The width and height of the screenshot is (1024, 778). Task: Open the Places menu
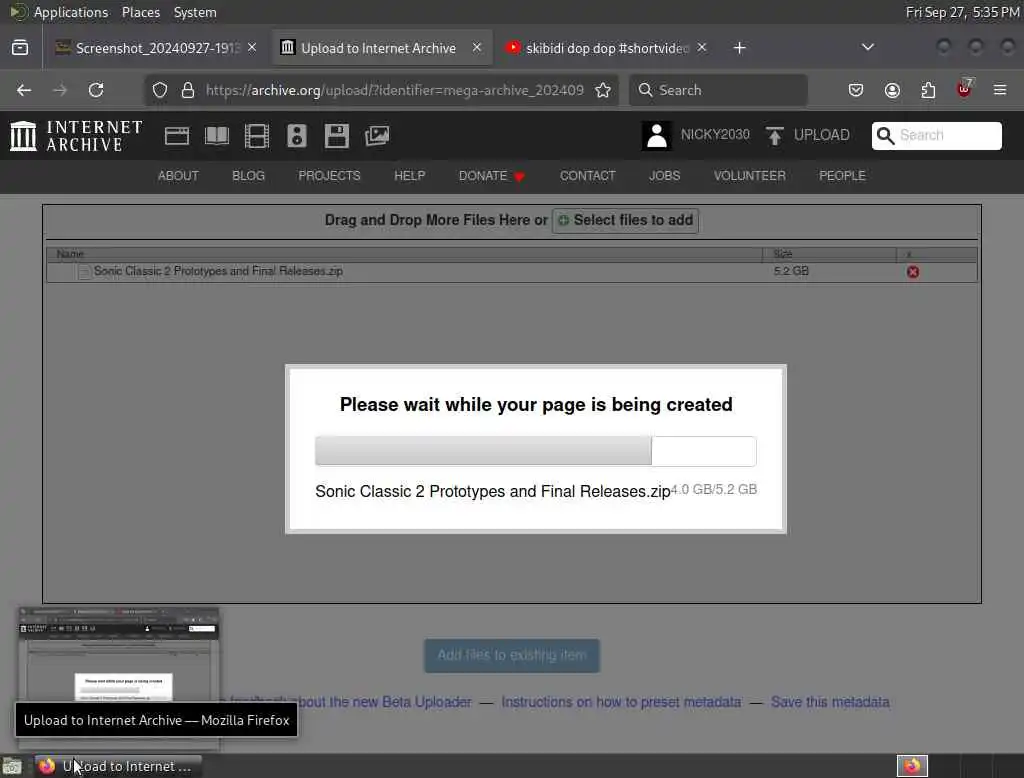coord(140,12)
